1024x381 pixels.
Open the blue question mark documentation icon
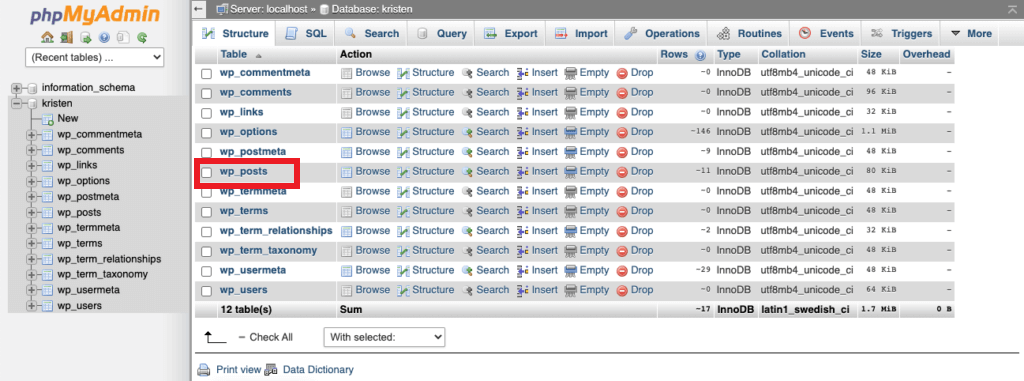click(104, 37)
